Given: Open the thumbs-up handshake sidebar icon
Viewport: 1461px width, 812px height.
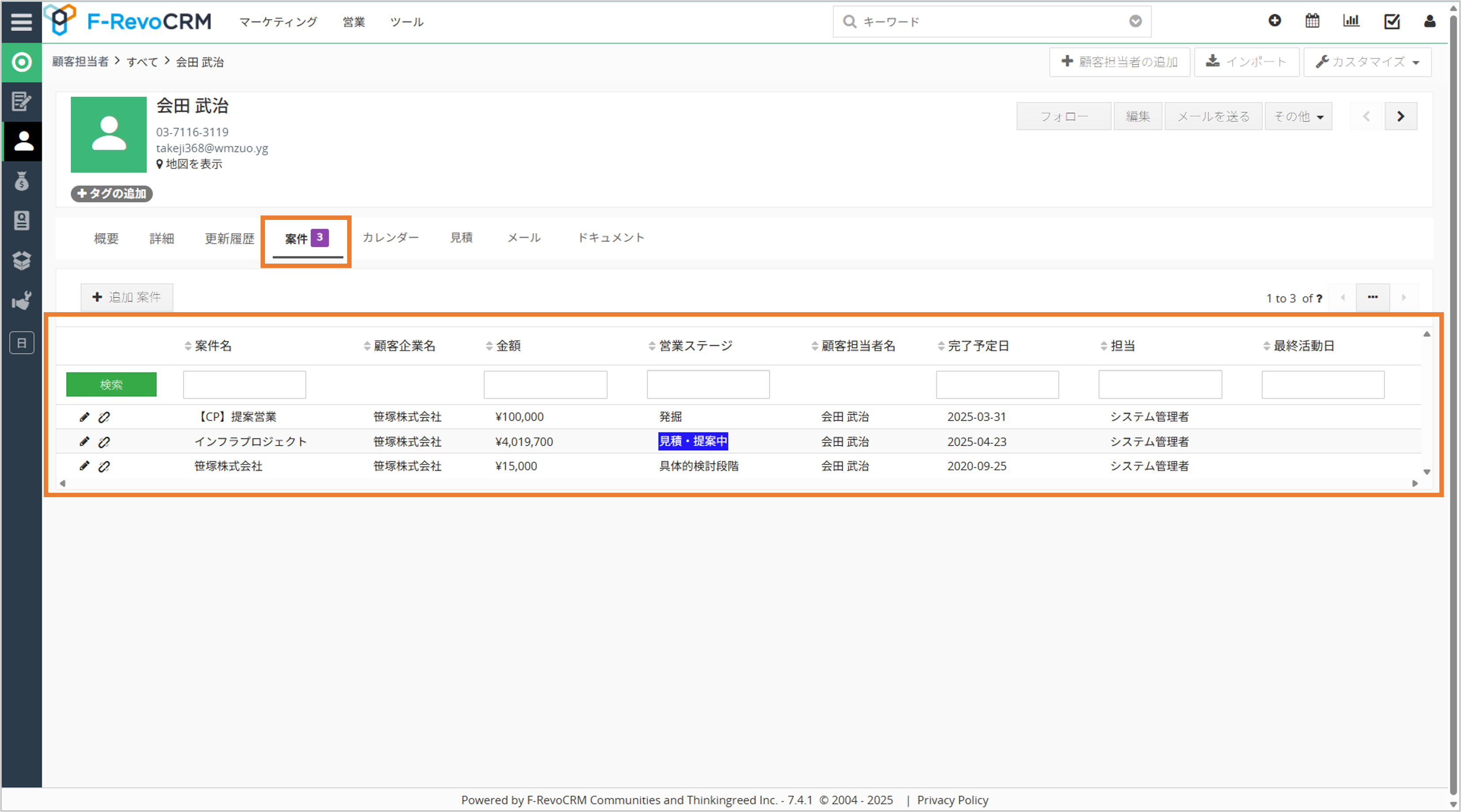Looking at the screenshot, I should pyautogui.click(x=22, y=301).
